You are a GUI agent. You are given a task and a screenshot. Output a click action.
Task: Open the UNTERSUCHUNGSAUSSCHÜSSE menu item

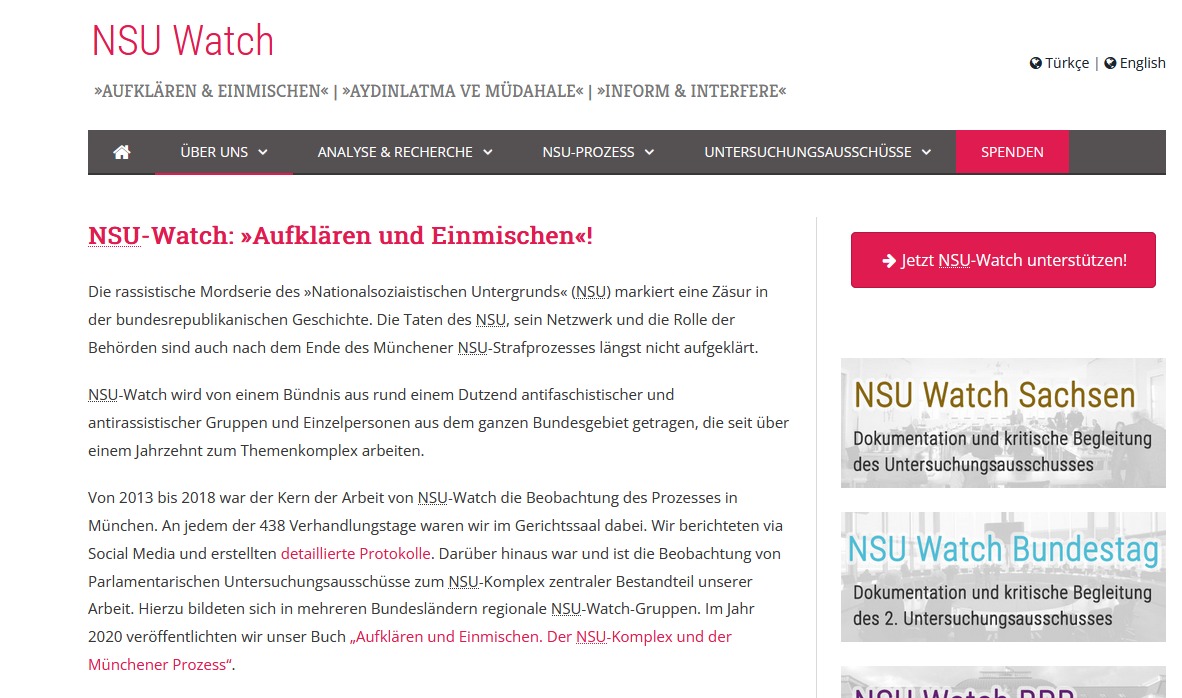818,152
